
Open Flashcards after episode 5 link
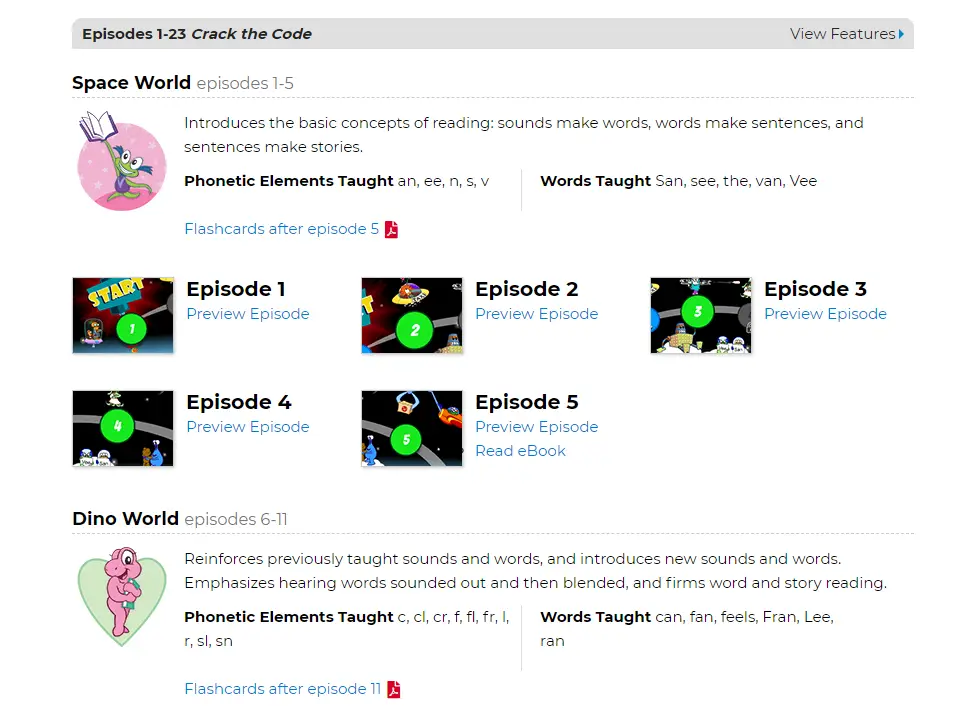(282, 229)
